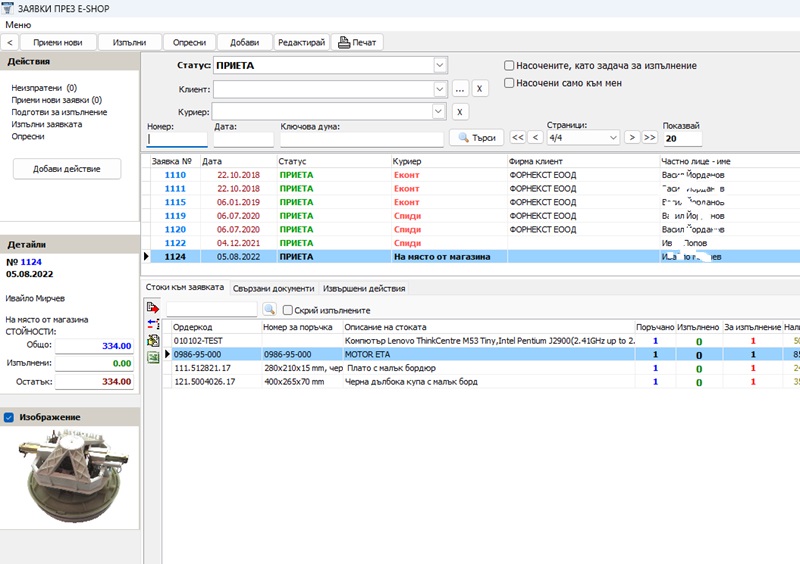Viewport: 800px width, 564px height.
Task: Click the Заявка № column header
Action: pos(174,161)
